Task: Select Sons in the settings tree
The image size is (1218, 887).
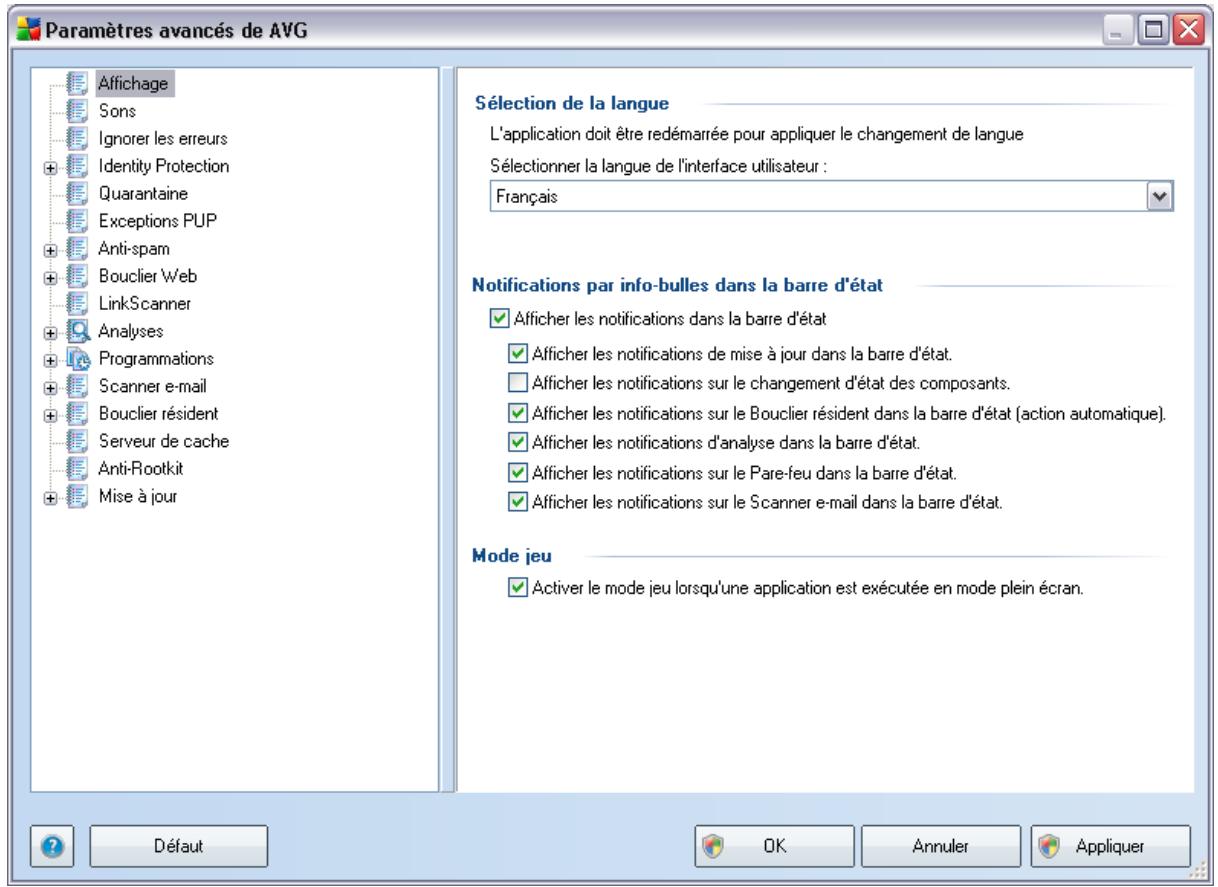Action: point(117,111)
